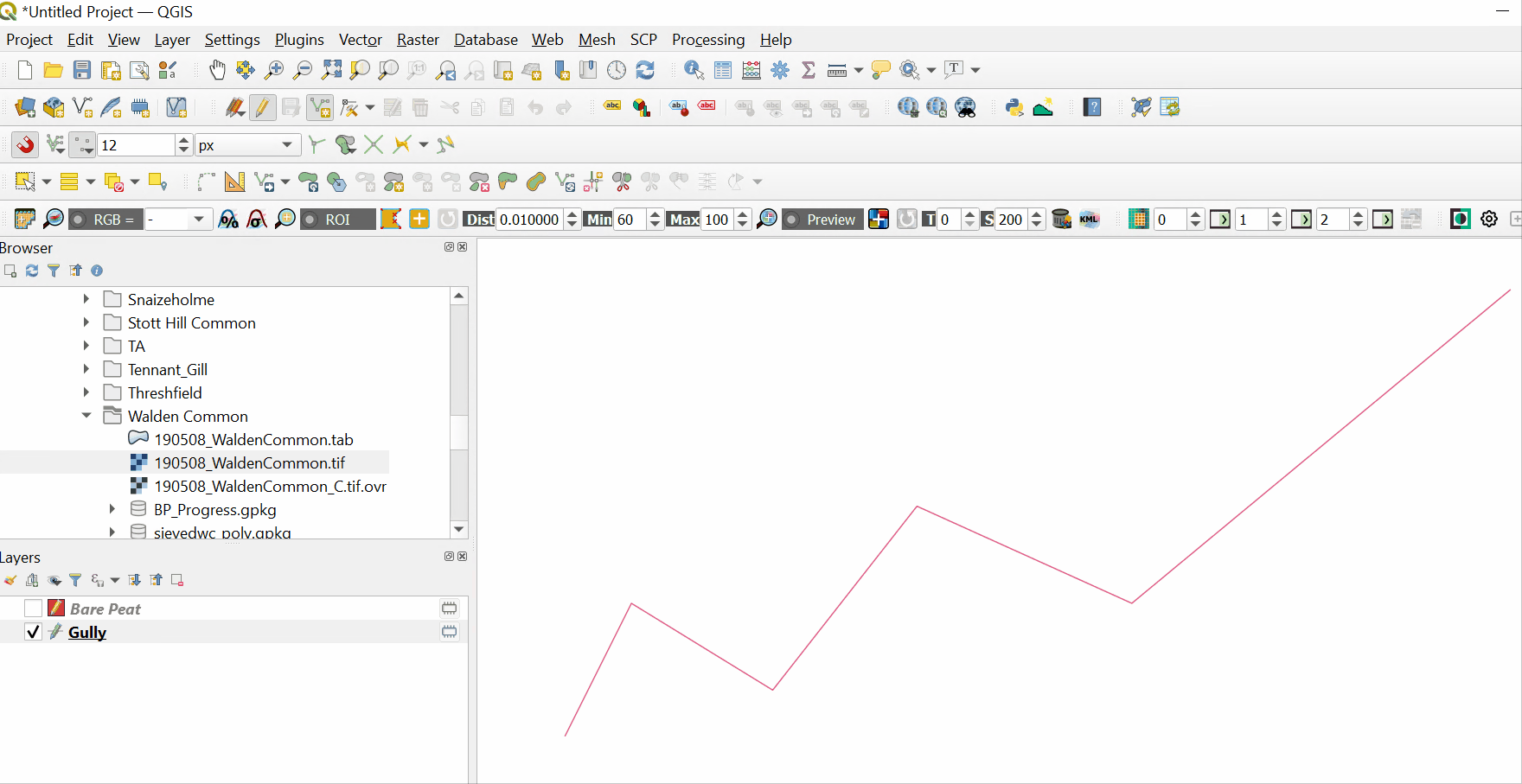The height and width of the screenshot is (784, 1522).
Task: Click the Save Project floppy disk icon
Action: point(82,70)
